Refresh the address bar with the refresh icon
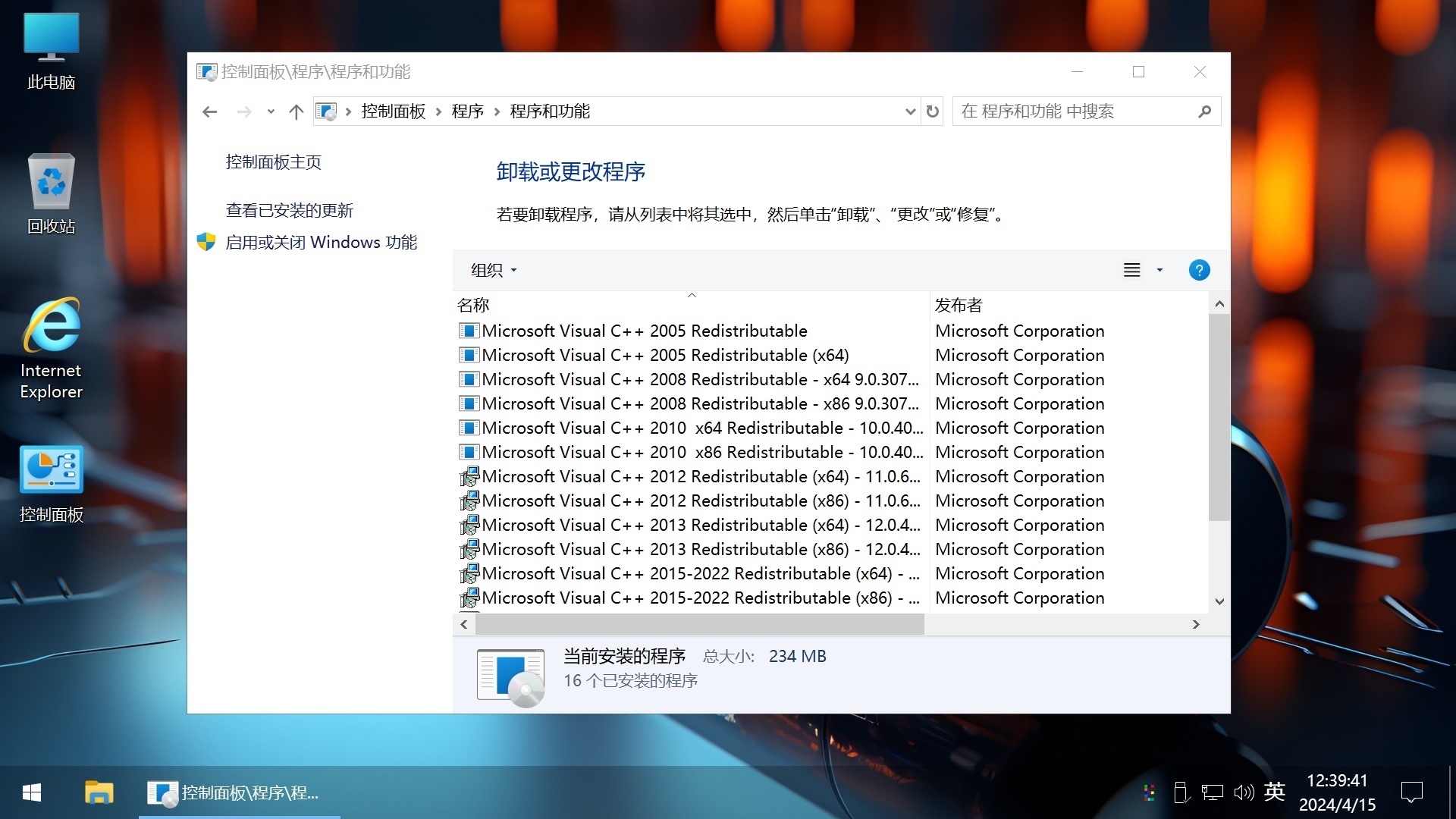This screenshot has height=819, width=1456. pos(932,111)
